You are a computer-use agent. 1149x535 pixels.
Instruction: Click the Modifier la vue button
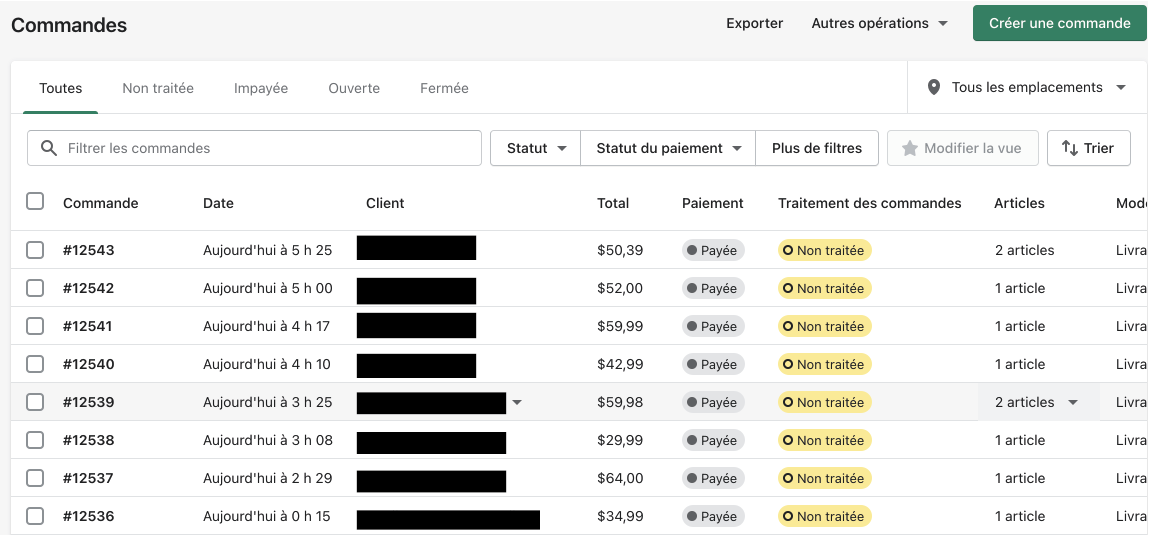[963, 148]
